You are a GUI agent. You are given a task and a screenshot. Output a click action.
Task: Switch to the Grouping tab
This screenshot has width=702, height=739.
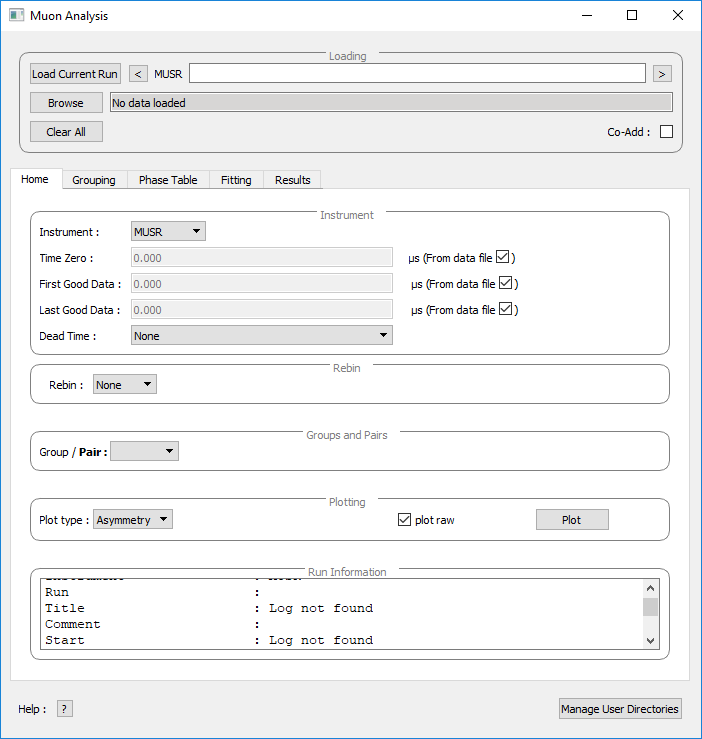[94, 180]
